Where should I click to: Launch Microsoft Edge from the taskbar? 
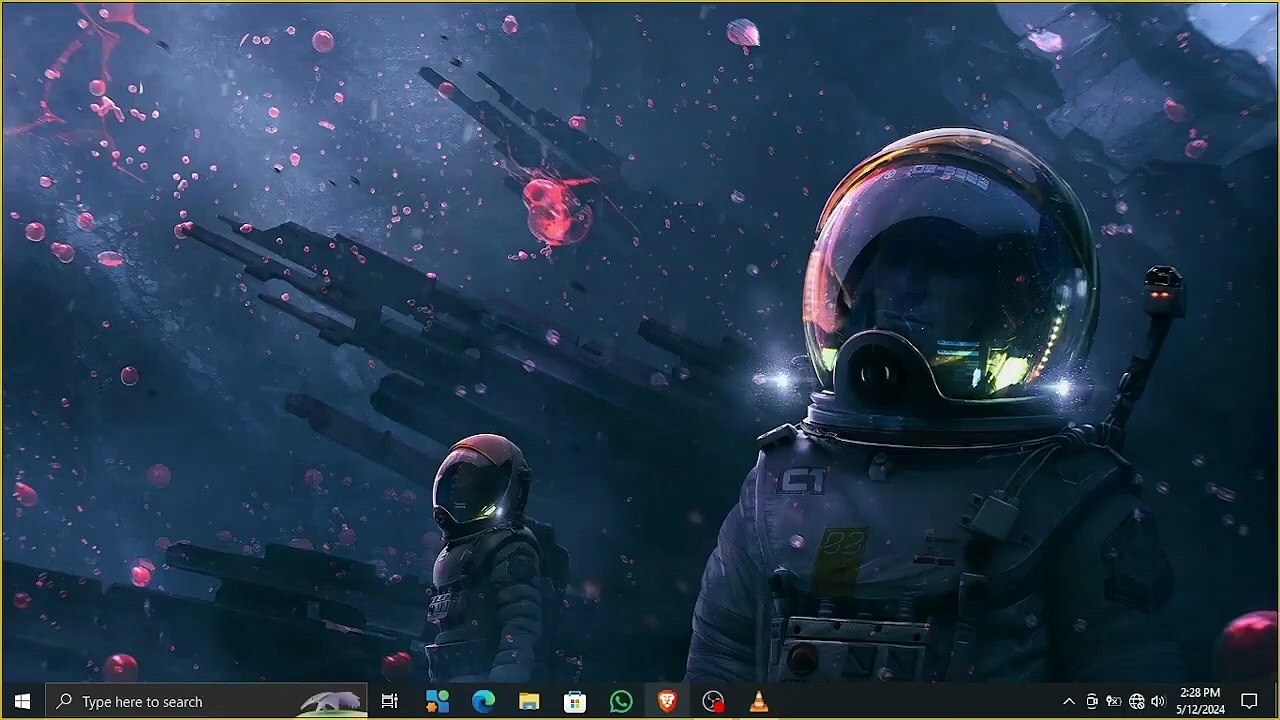pos(483,701)
